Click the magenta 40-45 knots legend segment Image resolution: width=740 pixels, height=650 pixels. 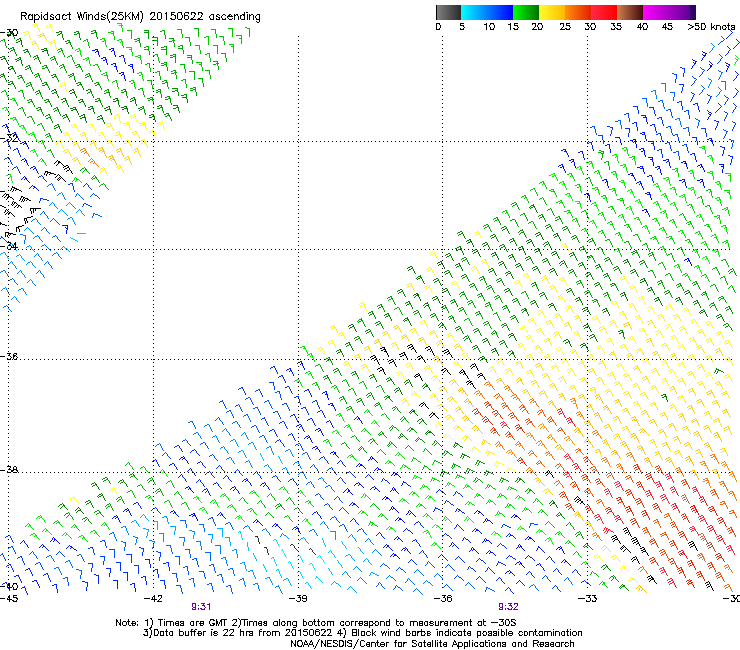(656, 12)
